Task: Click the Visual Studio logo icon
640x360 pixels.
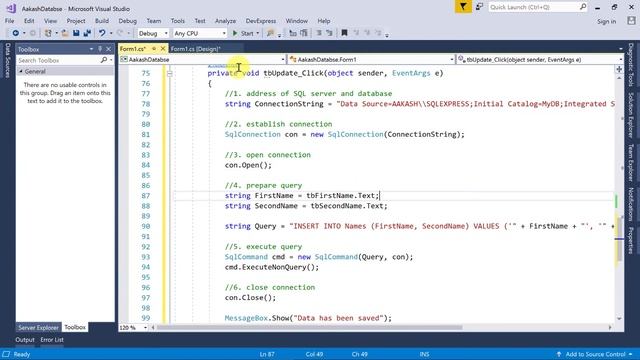Action: [11, 8]
